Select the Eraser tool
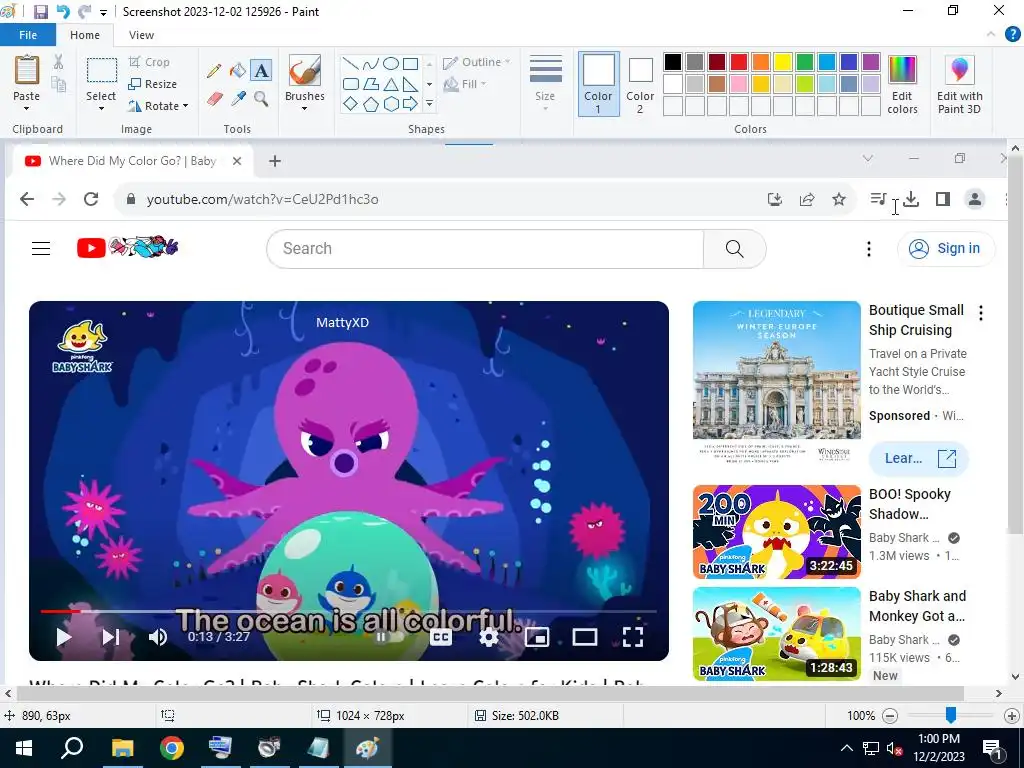This screenshot has width=1024, height=768. point(214,99)
